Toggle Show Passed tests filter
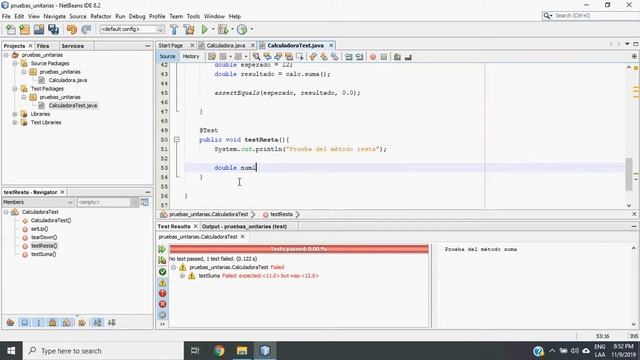Viewport: 640px width, 360px height. point(162,271)
